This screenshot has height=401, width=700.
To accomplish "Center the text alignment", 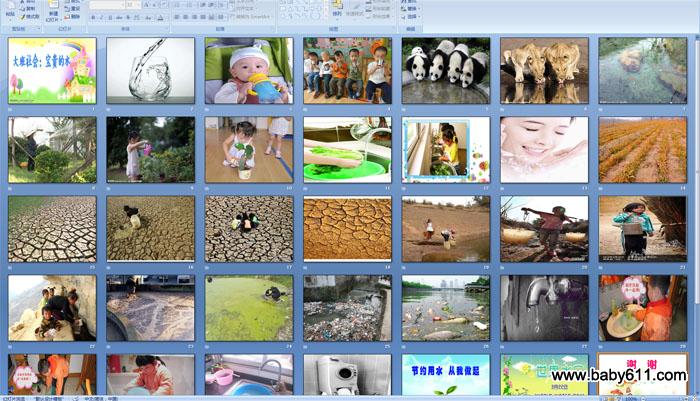I will (185, 17).
